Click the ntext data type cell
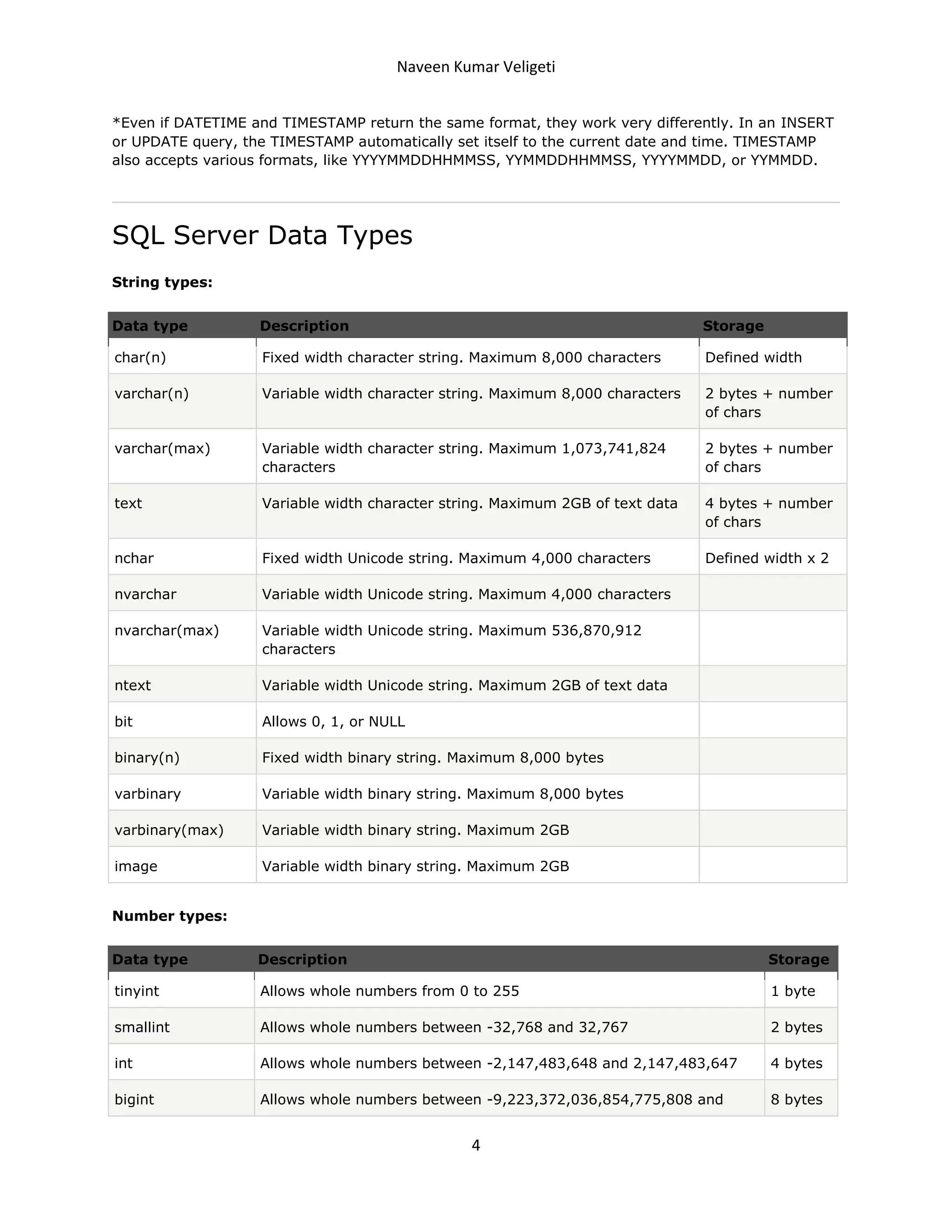The width and height of the screenshot is (952, 1232). coord(182,684)
